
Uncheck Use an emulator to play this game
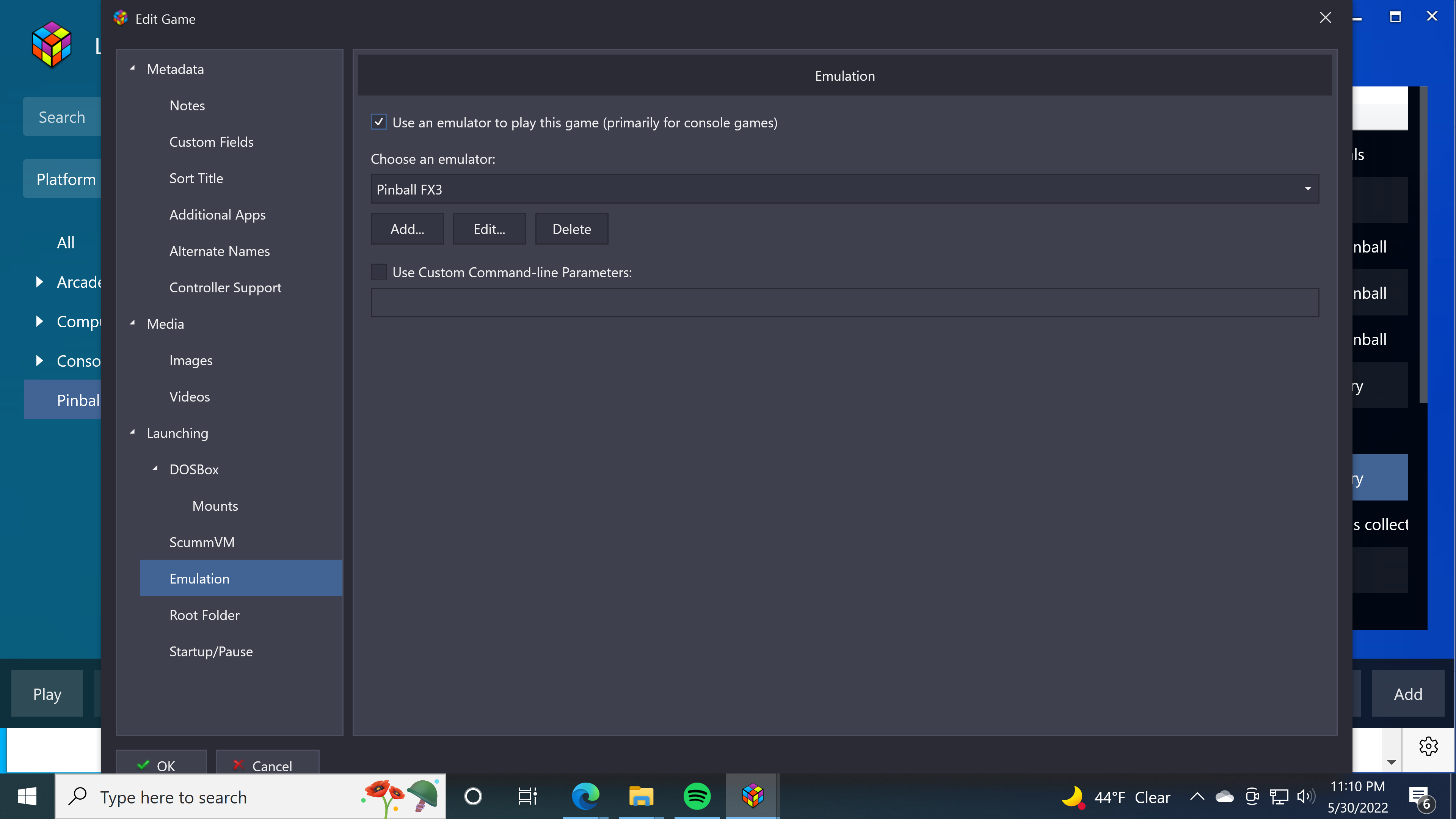(379, 122)
